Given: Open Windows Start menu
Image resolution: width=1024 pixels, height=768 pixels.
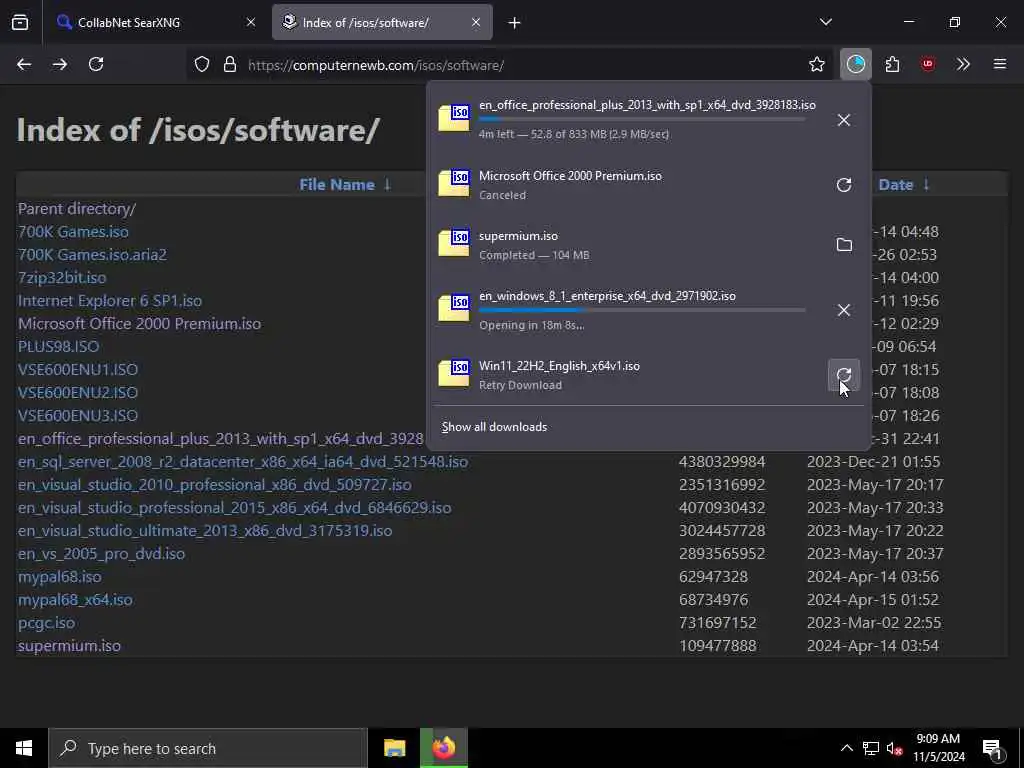Looking at the screenshot, I should click(x=24, y=748).
